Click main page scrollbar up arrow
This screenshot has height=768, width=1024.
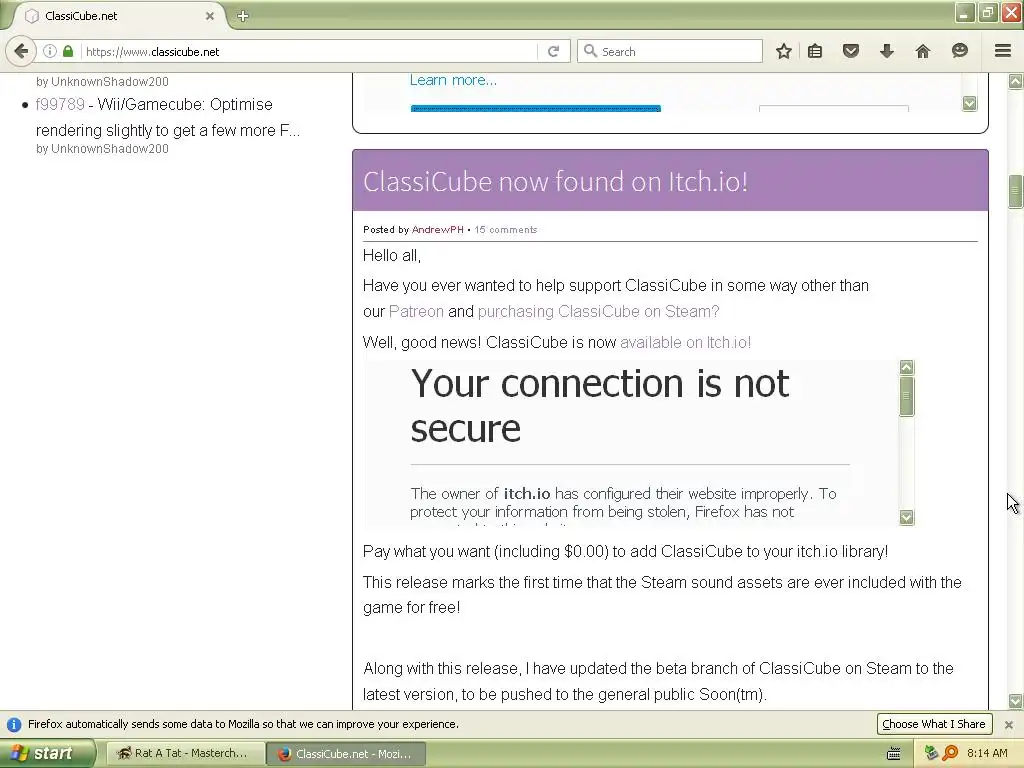click(x=1015, y=81)
